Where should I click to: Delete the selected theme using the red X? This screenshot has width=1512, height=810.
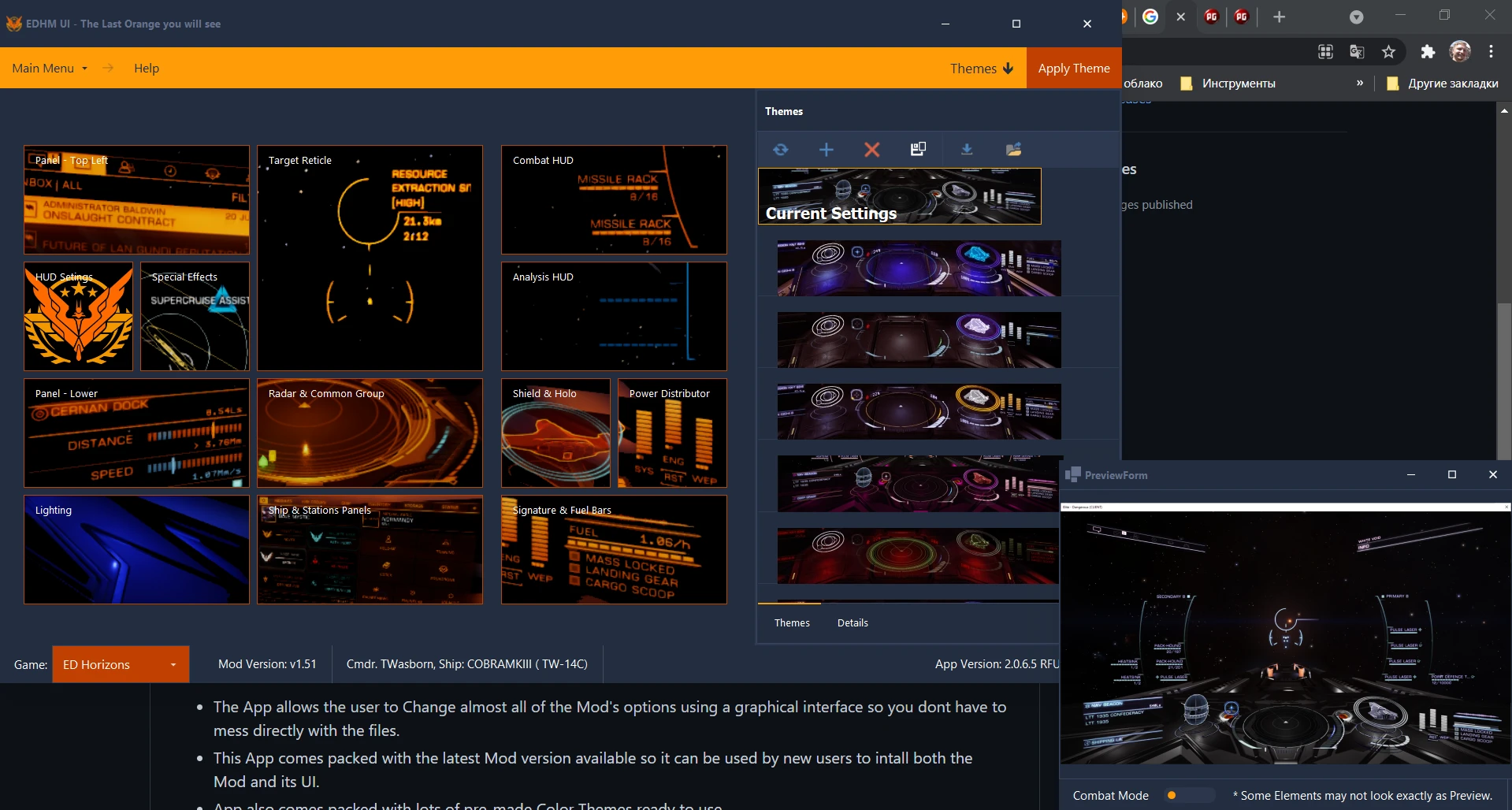871,149
